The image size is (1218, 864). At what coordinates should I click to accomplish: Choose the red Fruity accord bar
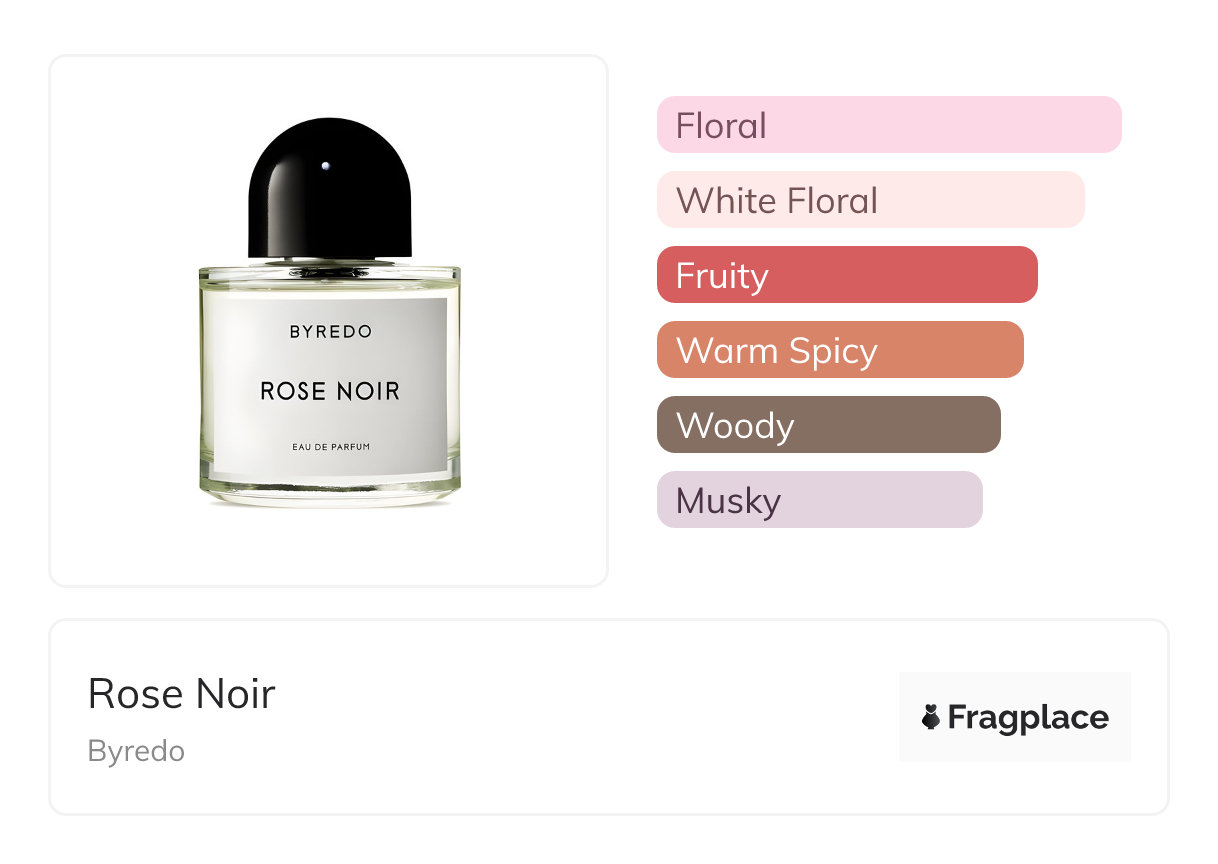pyautogui.click(x=847, y=275)
